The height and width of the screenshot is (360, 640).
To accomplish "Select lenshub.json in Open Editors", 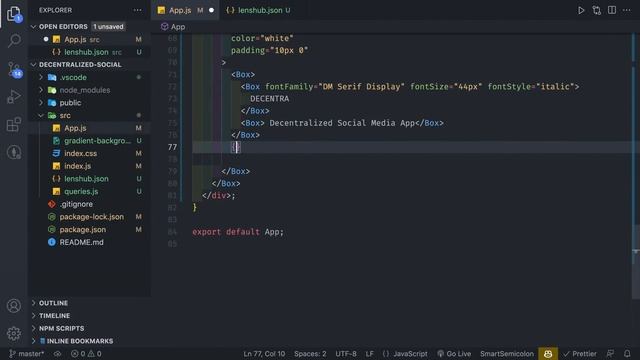I will [89, 52].
